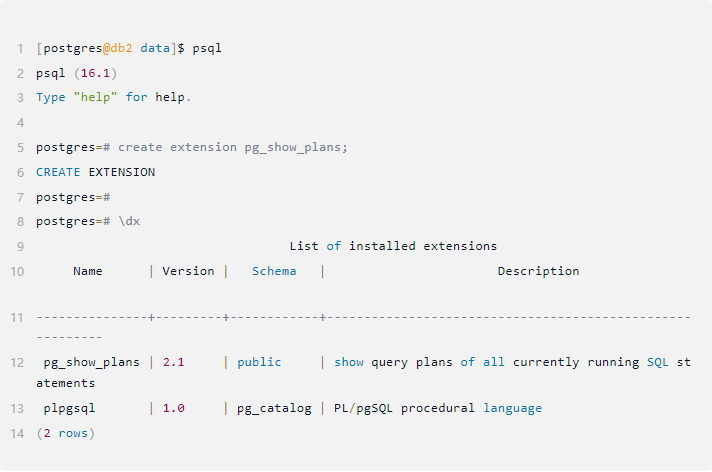
Task: Click the "CREATE EXTENSION" output line
Action: click(x=96, y=172)
